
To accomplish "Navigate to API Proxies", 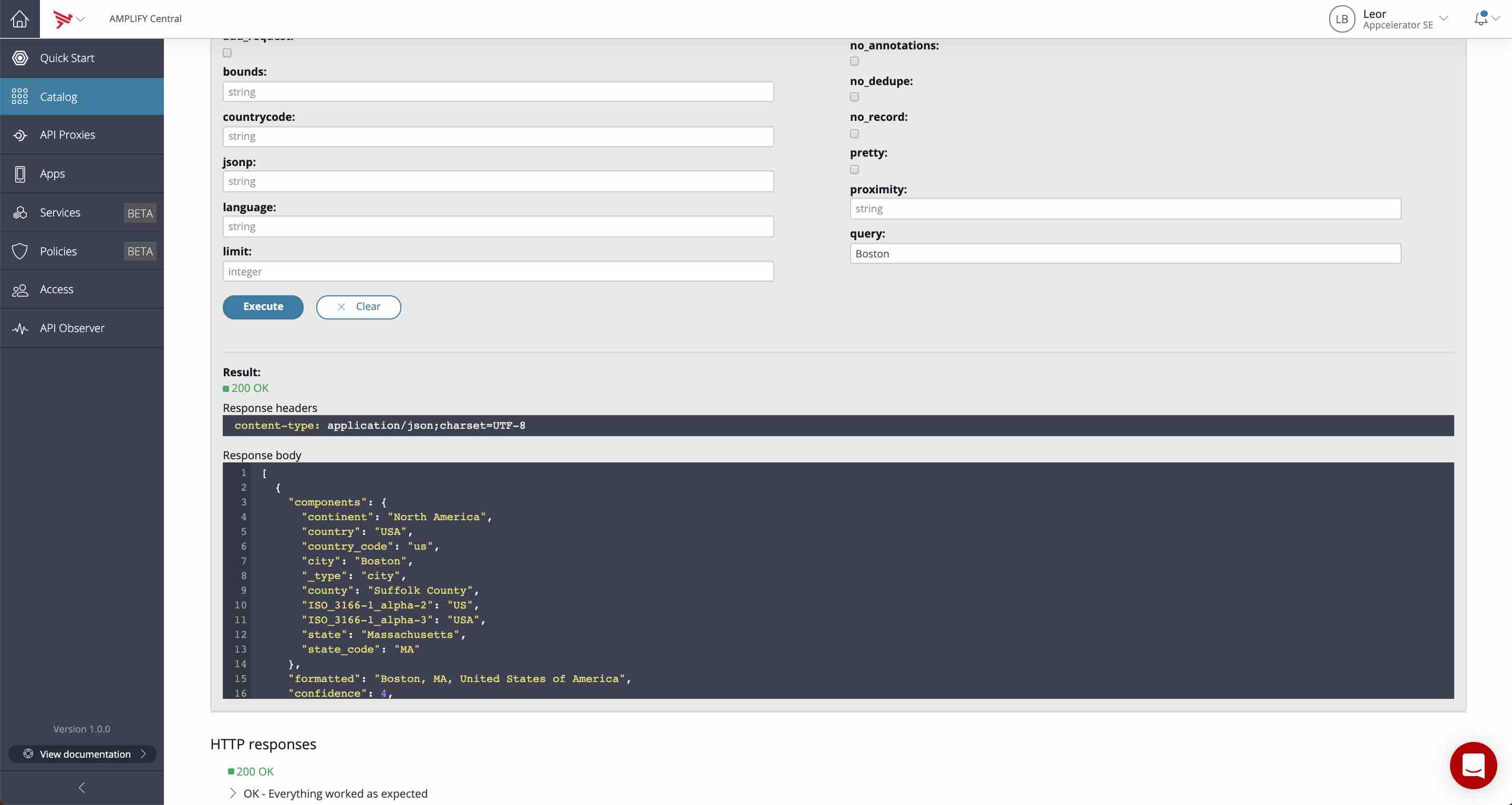I will pyautogui.click(x=67, y=135).
